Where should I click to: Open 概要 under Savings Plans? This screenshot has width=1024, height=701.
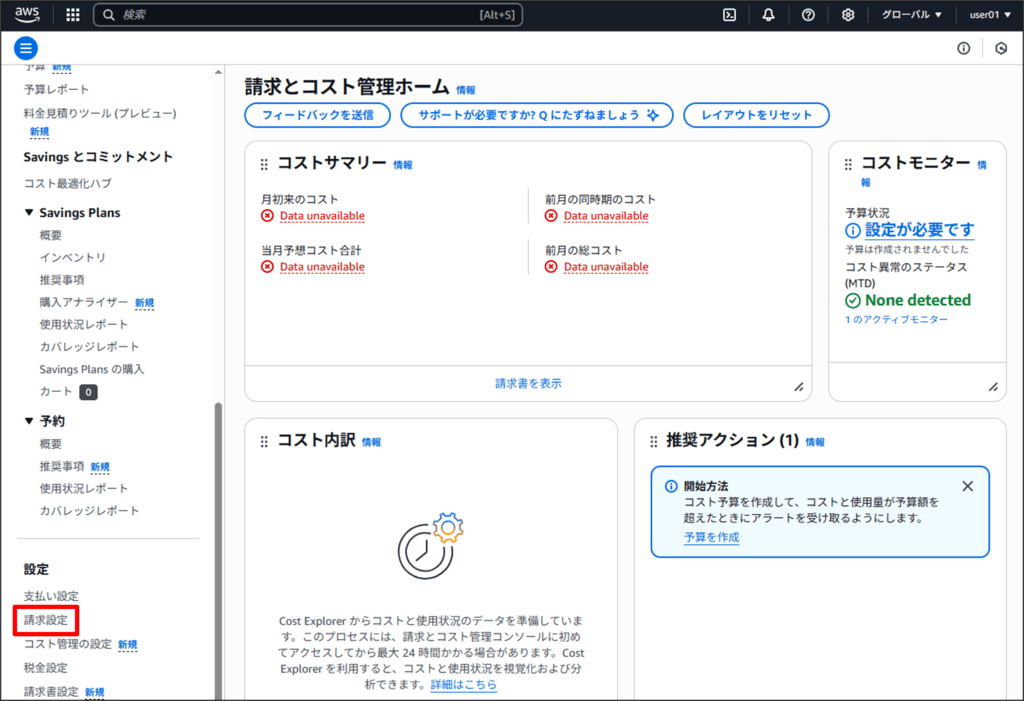click(50, 235)
